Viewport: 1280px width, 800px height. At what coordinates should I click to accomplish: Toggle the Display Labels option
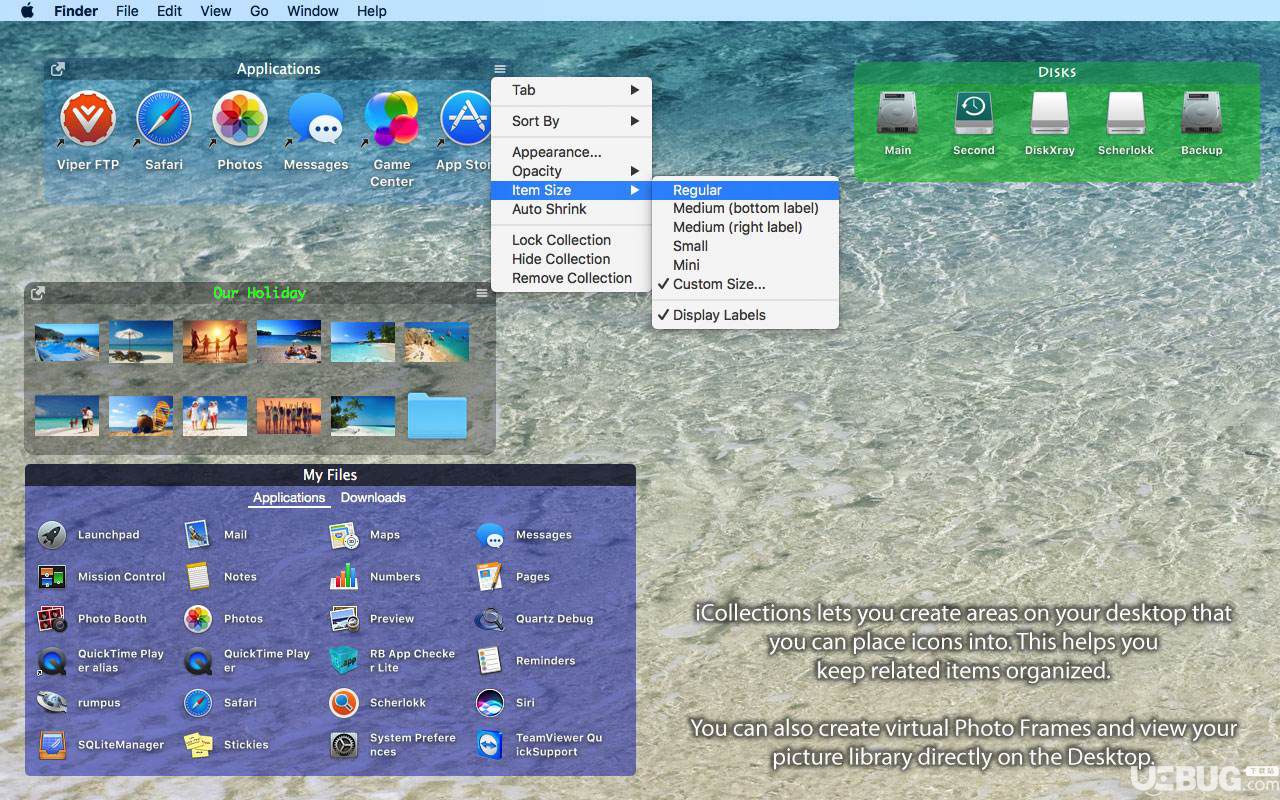pos(745,315)
